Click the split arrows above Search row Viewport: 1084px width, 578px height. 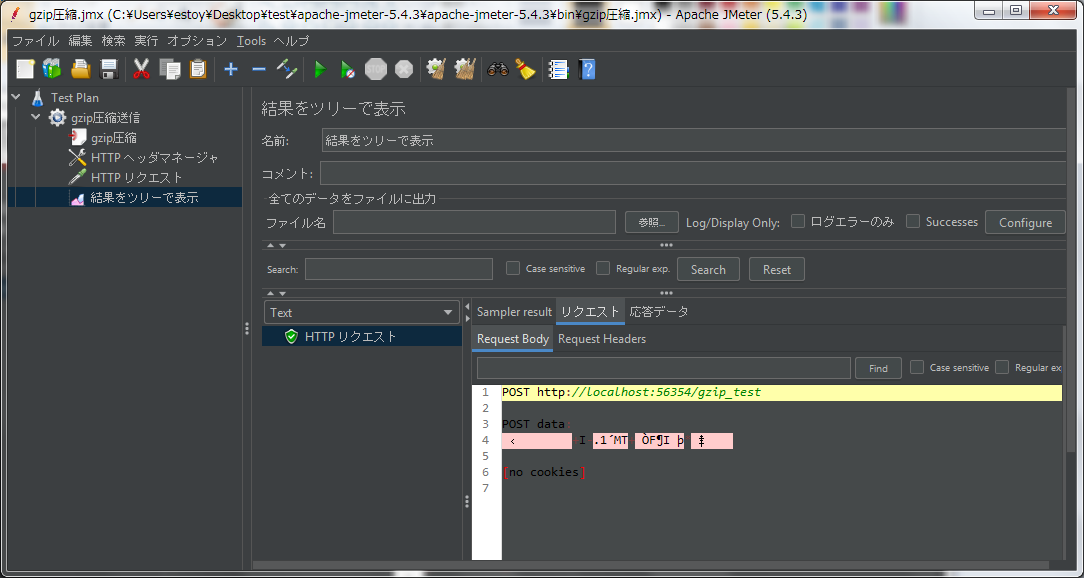[277, 245]
